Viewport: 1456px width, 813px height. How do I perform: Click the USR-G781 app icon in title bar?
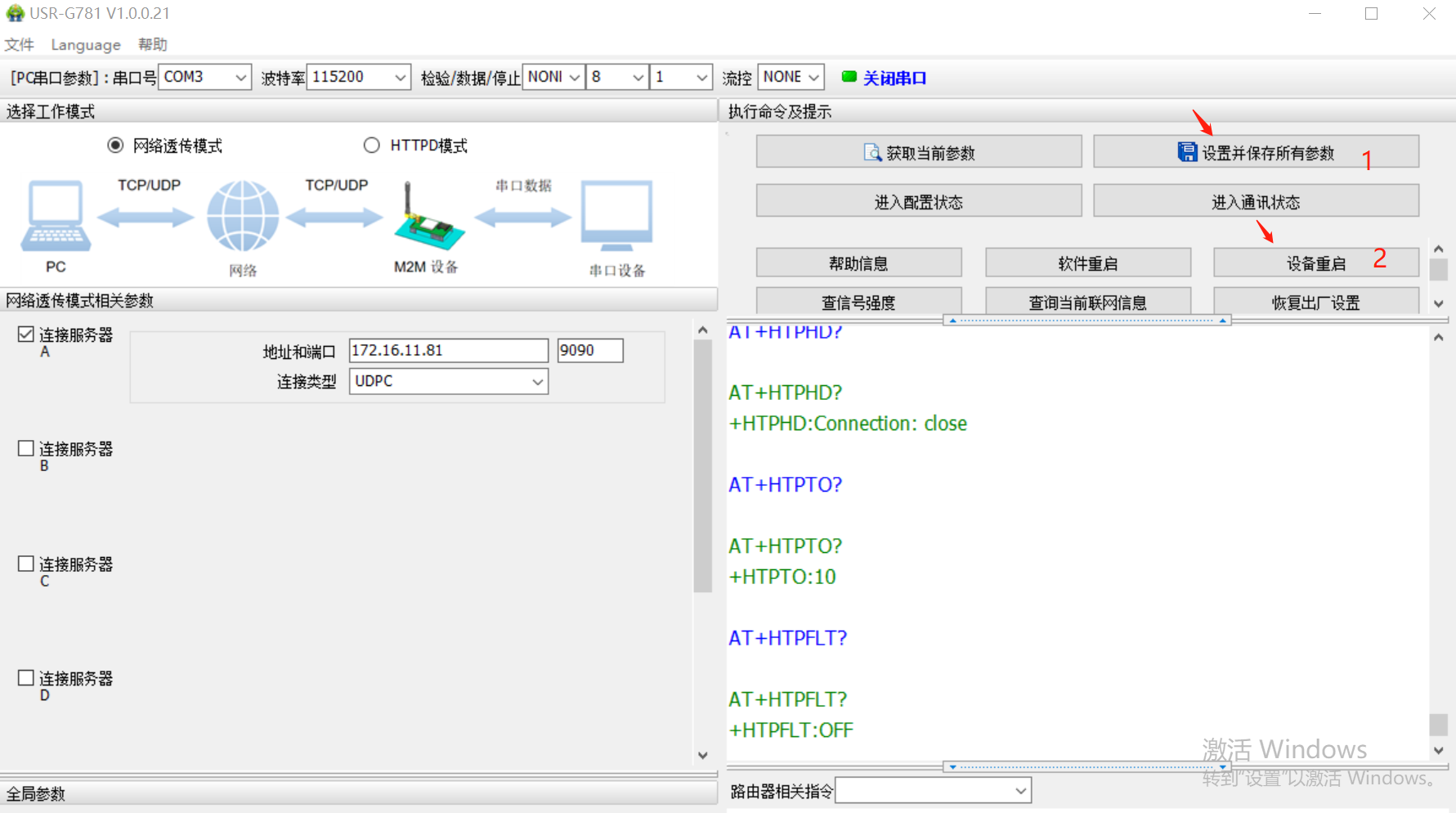point(15,13)
